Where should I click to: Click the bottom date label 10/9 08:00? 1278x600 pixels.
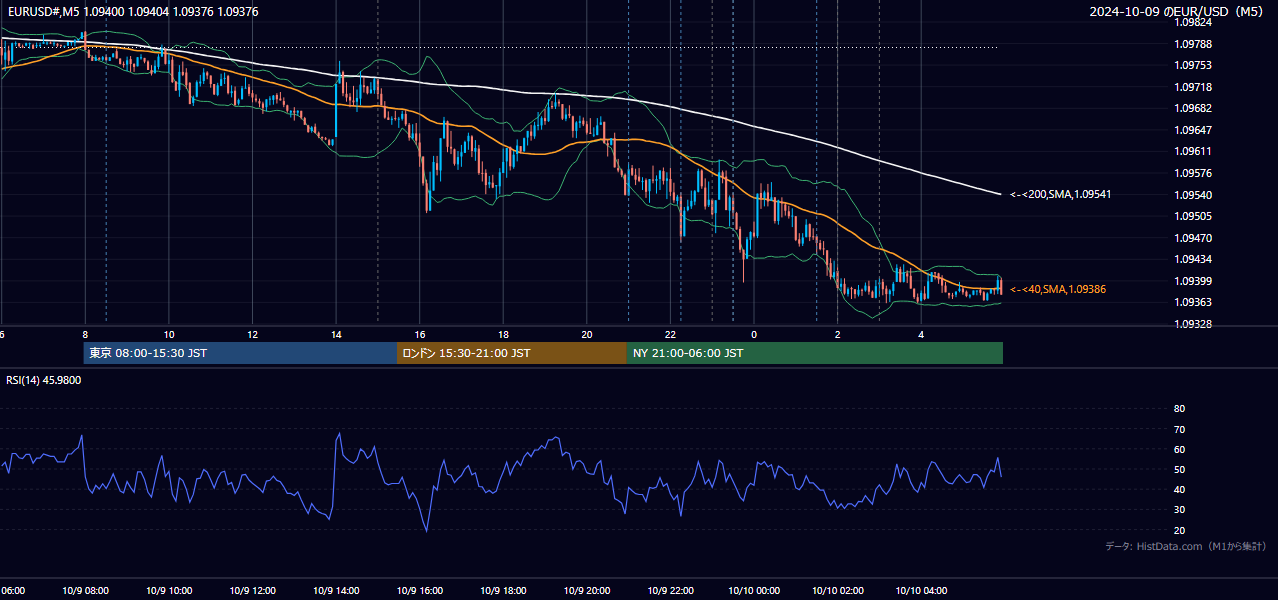85,591
